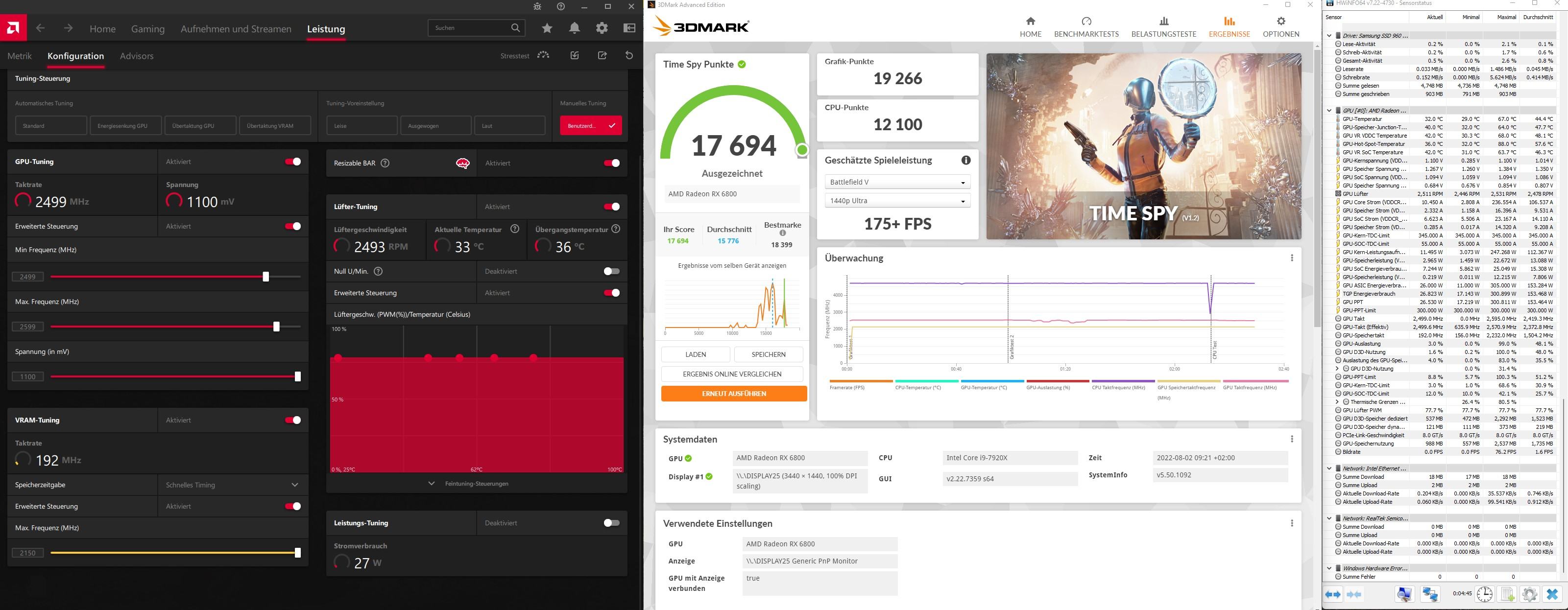Click the Null U/Min. help icon
The image size is (1568, 610).
(378, 271)
